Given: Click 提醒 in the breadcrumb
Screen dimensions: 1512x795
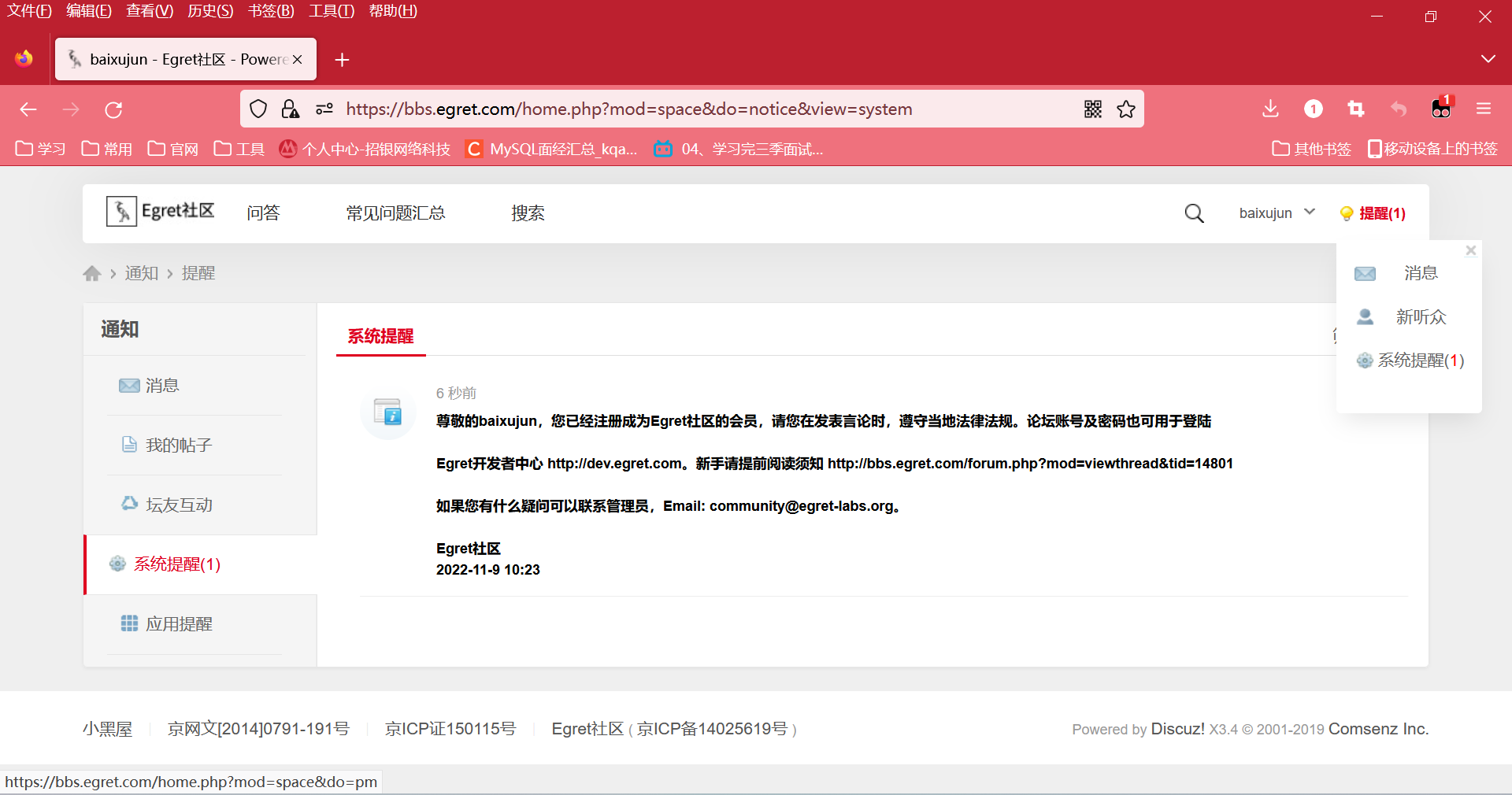Looking at the screenshot, I should pyautogui.click(x=198, y=273).
